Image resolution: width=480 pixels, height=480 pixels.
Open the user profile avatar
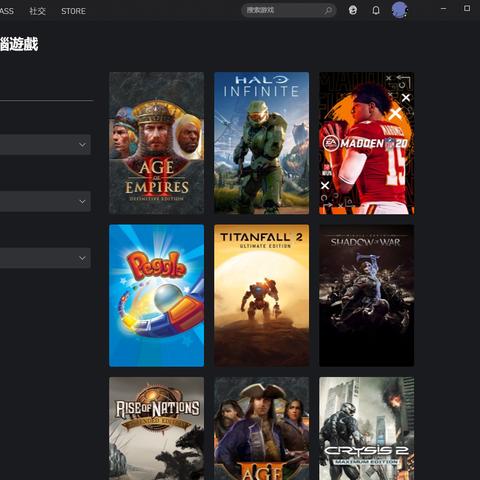pos(399,10)
